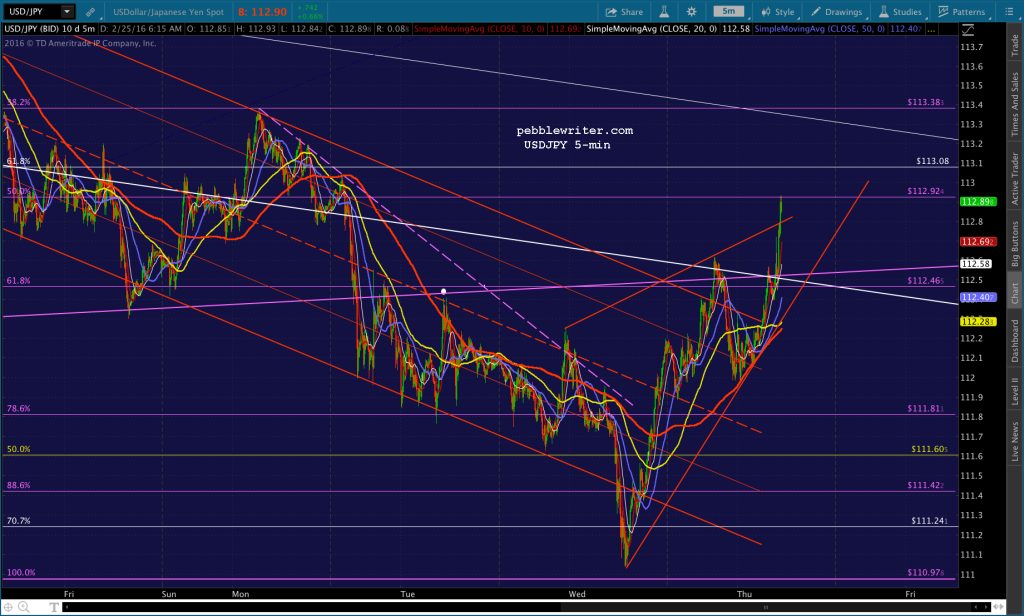Click the 88.6% Fibonacci label
Image resolution: width=1024 pixels, height=616 pixels.
(x=18, y=485)
